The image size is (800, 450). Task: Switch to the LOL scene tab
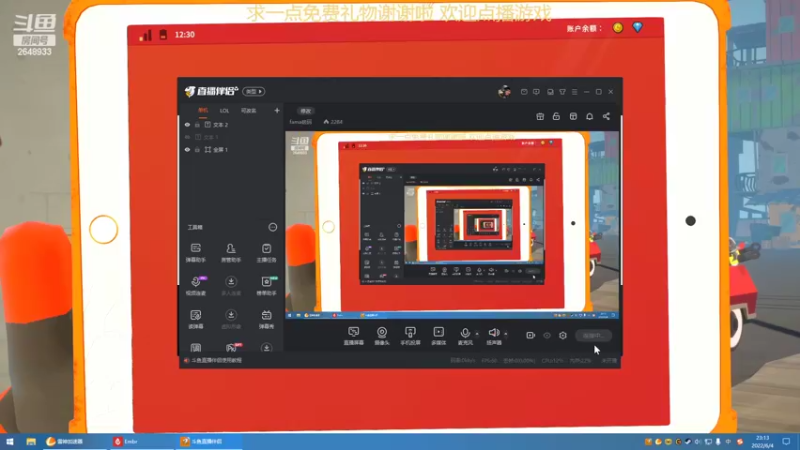[224, 111]
